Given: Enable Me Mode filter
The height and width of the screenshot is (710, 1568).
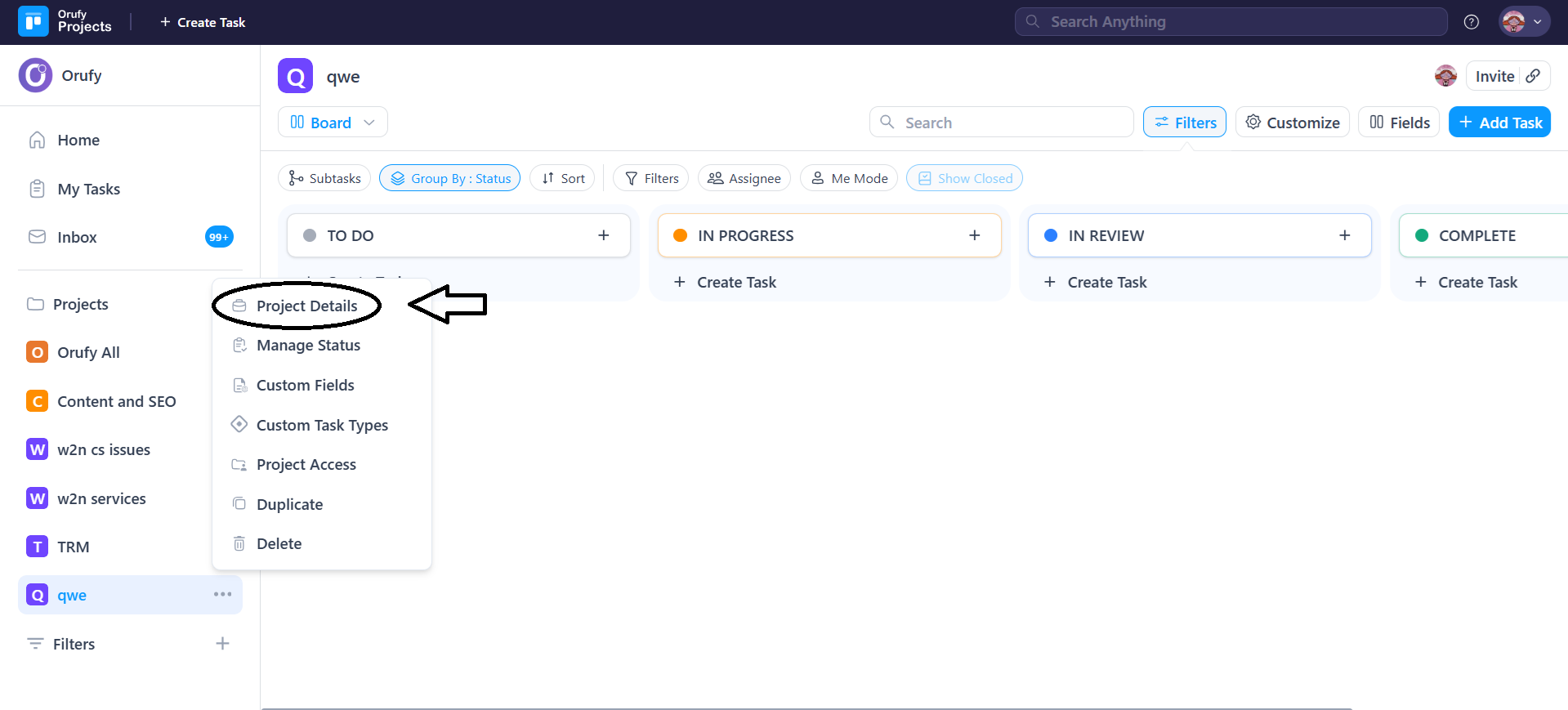Looking at the screenshot, I should click(x=849, y=178).
